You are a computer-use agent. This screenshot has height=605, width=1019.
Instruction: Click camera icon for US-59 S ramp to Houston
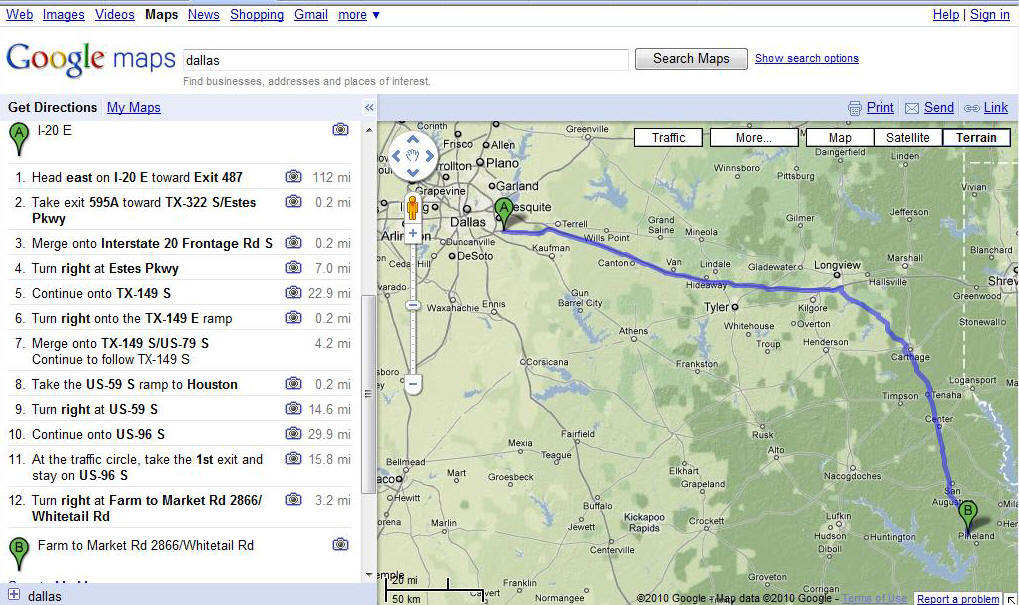tap(294, 383)
